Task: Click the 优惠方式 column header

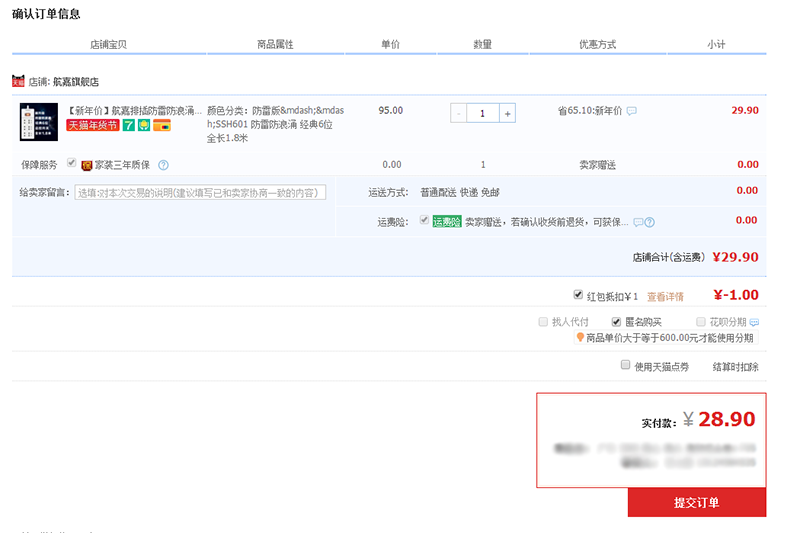Action: [x=597, y=44]
